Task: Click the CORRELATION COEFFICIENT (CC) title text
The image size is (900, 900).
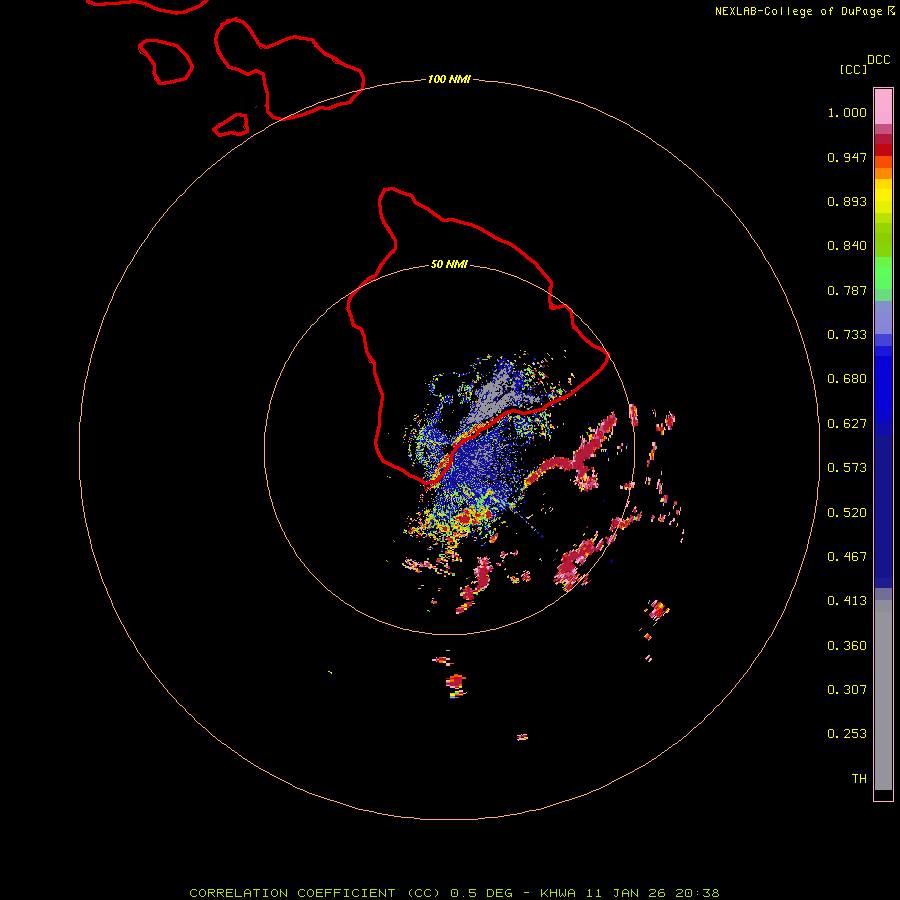Action: pyautogui.click(x=315, y=893)
